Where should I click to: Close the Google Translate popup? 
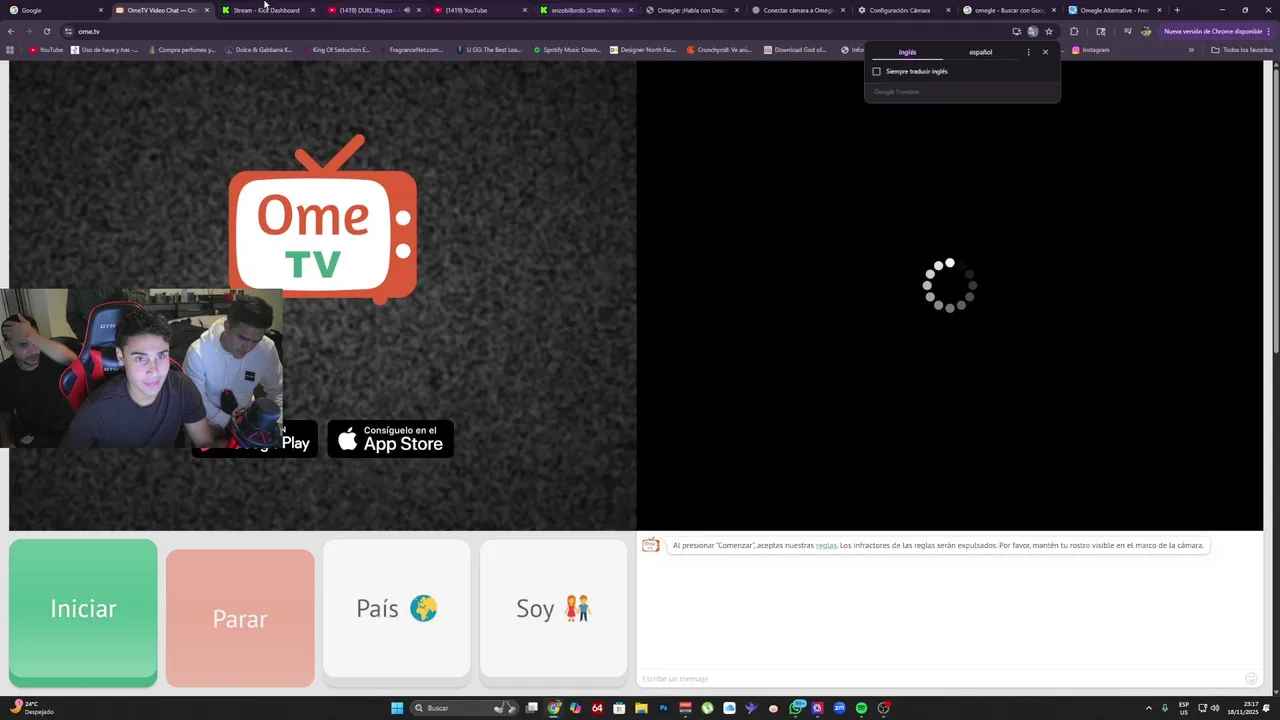coord(1045,52)
